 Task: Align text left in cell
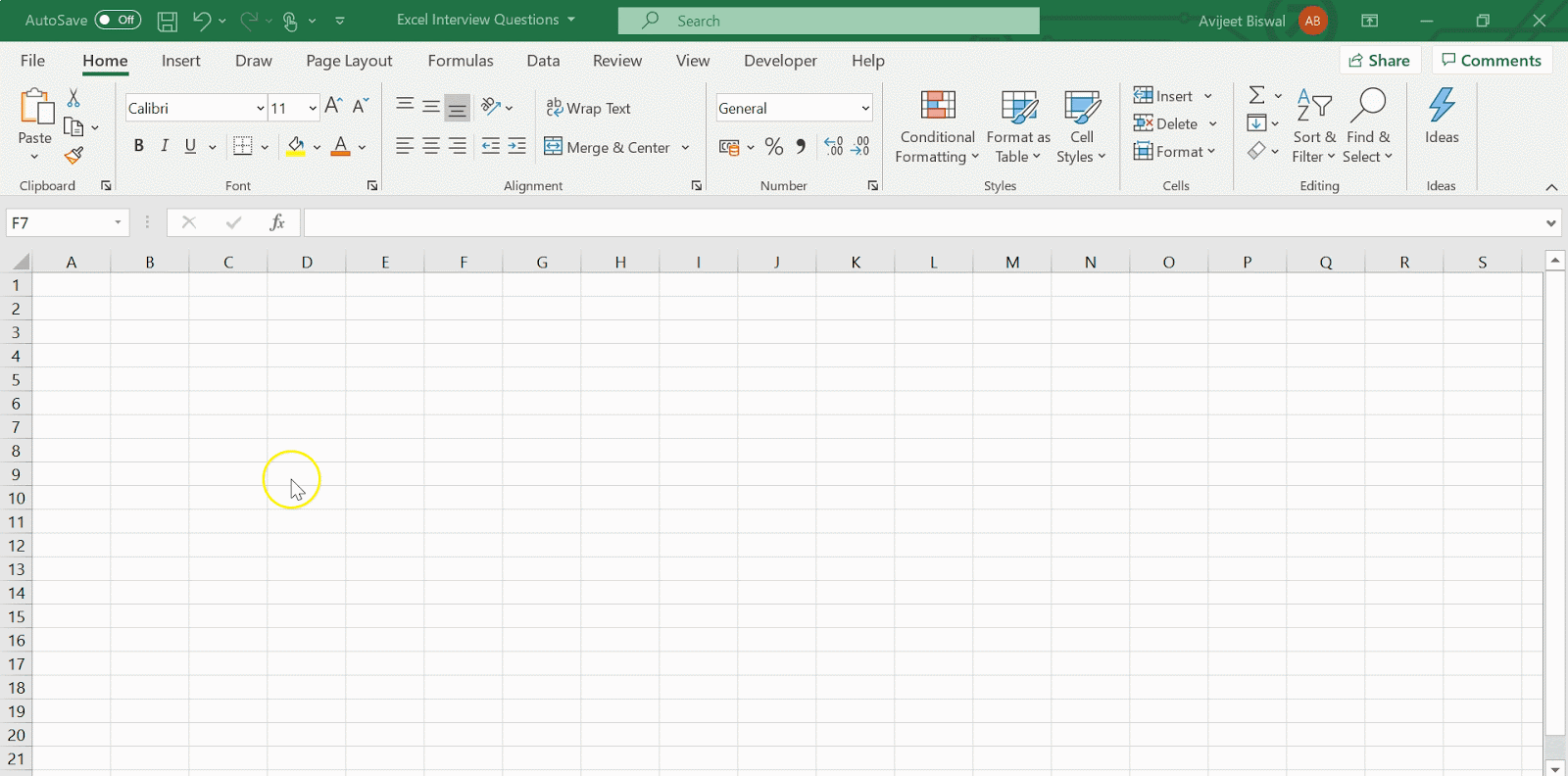pos(405,146)
